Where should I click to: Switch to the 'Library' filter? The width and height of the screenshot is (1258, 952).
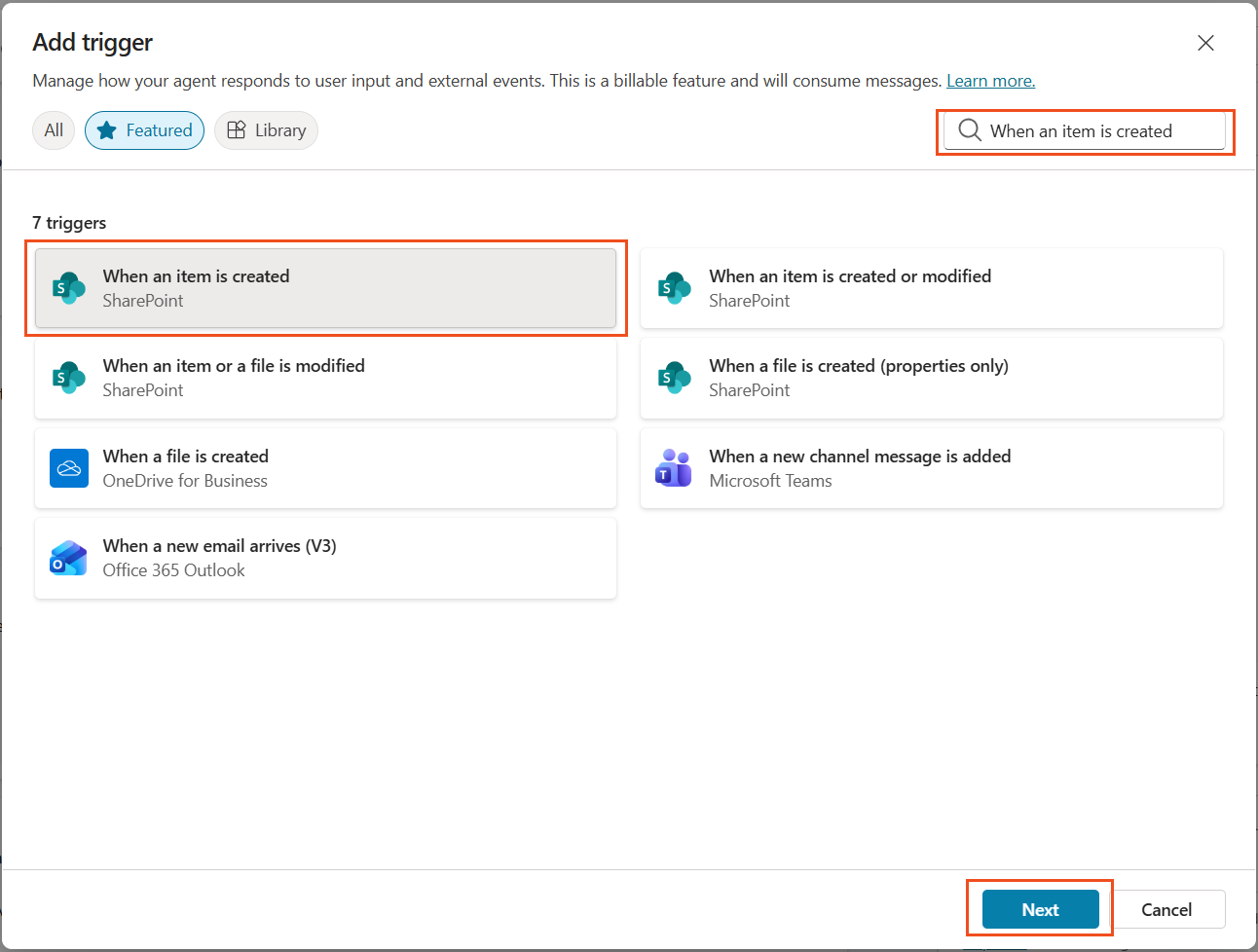tap(266, 129)
